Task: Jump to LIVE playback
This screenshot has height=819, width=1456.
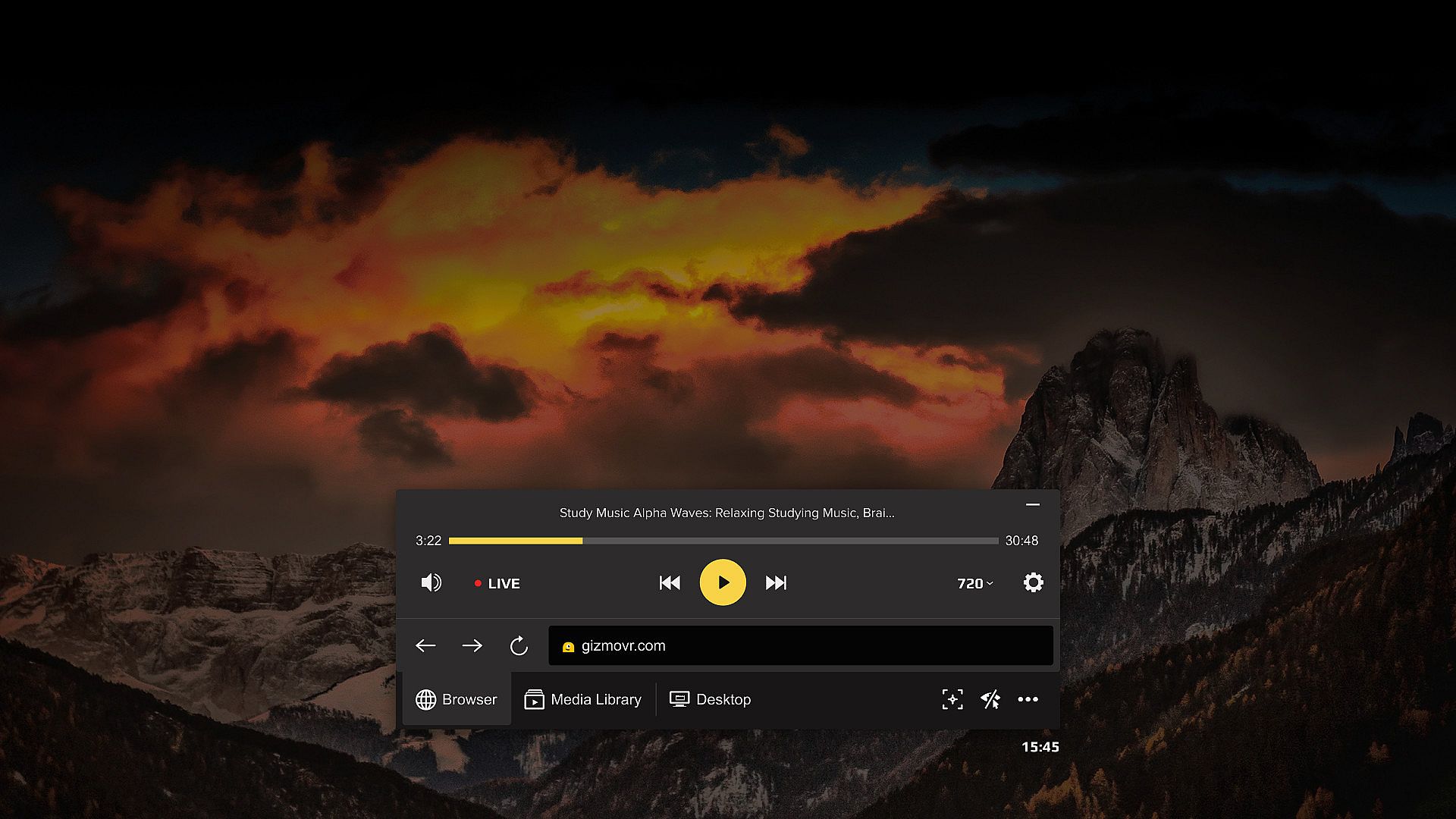Action: pyautogui.click(x=497, y=583)
